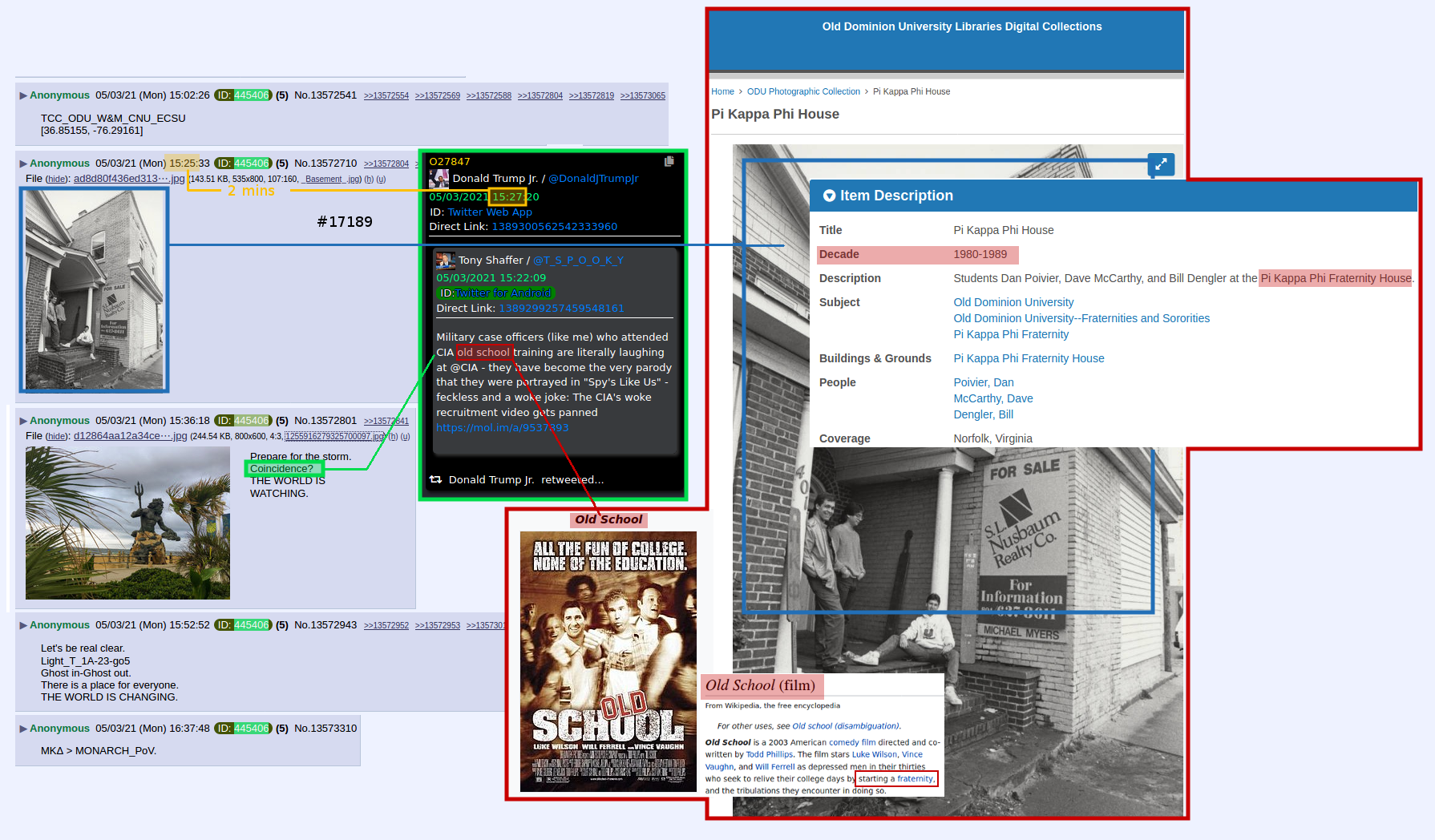Click the retweet icon beside Donald Trump Jr.
The width and height of the screenshot is (1435, 840).
tap(435, 479)
